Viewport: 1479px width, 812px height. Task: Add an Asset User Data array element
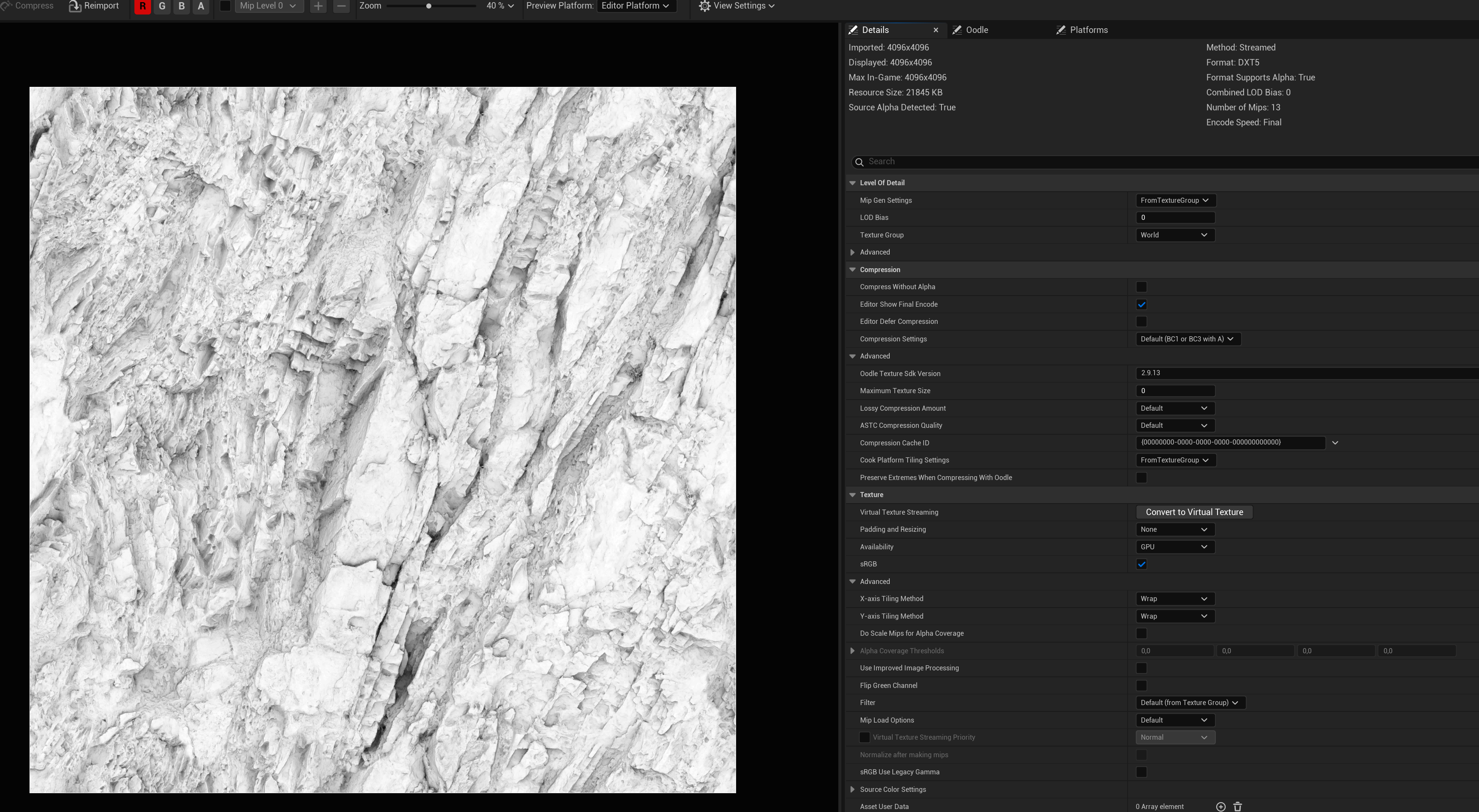point(1221,806)
